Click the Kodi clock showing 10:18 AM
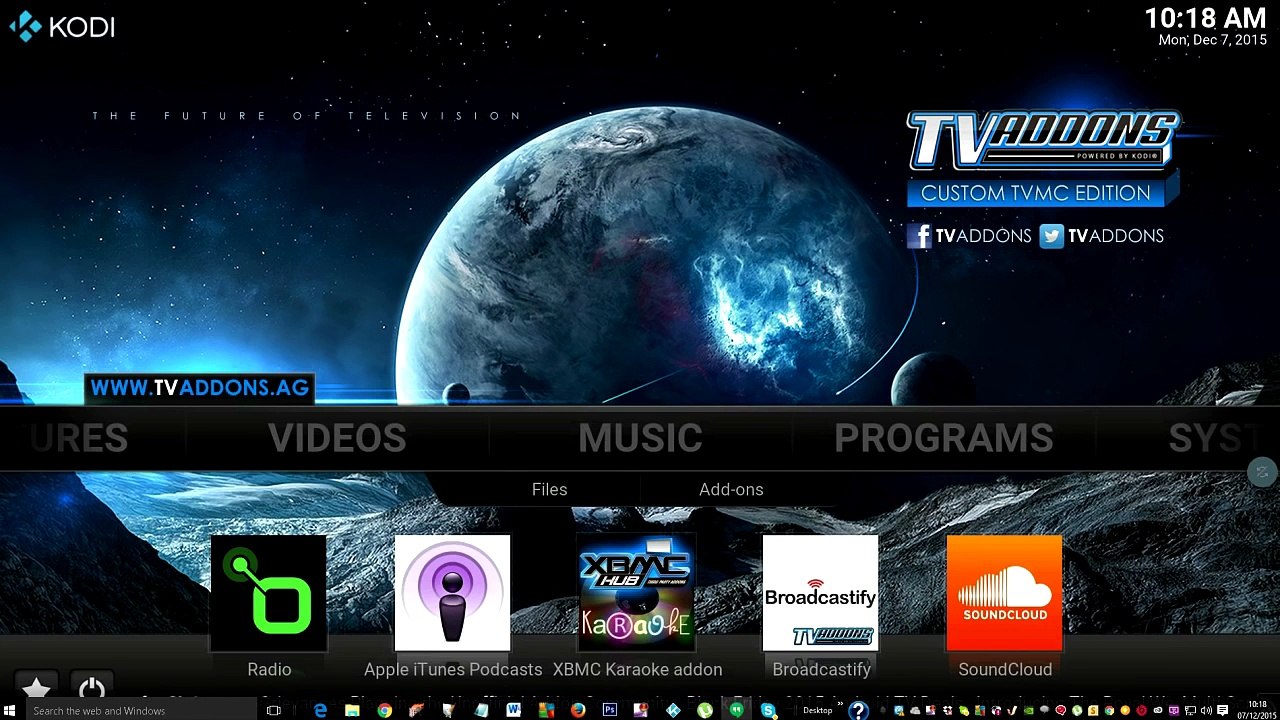Viewport: 1280px width, 720px height. tap(1205, 18)
